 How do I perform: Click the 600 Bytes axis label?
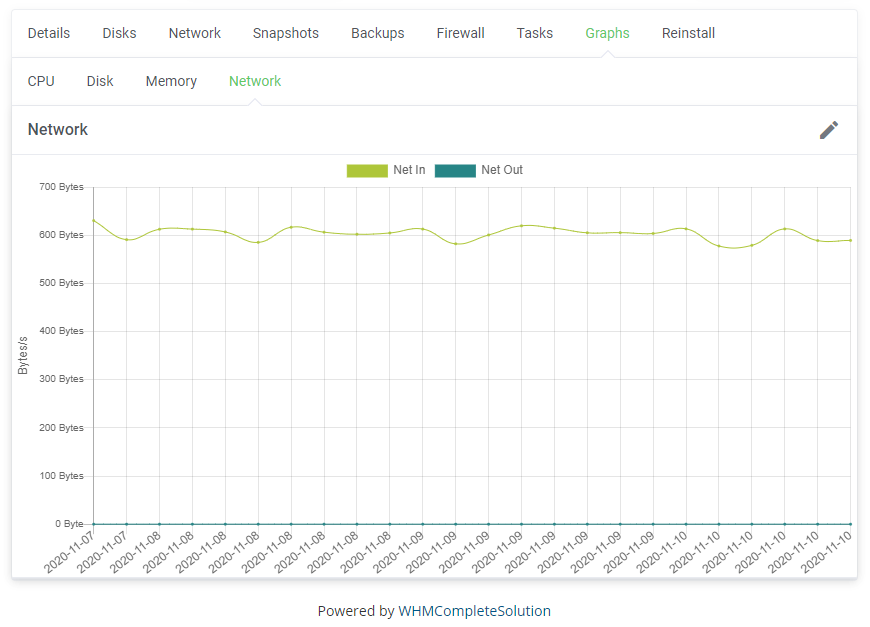click(x=61, y=235)
